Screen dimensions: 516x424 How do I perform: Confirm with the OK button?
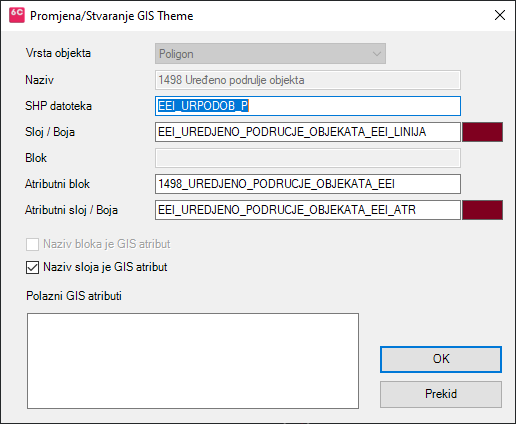click(x=441, y=359)
